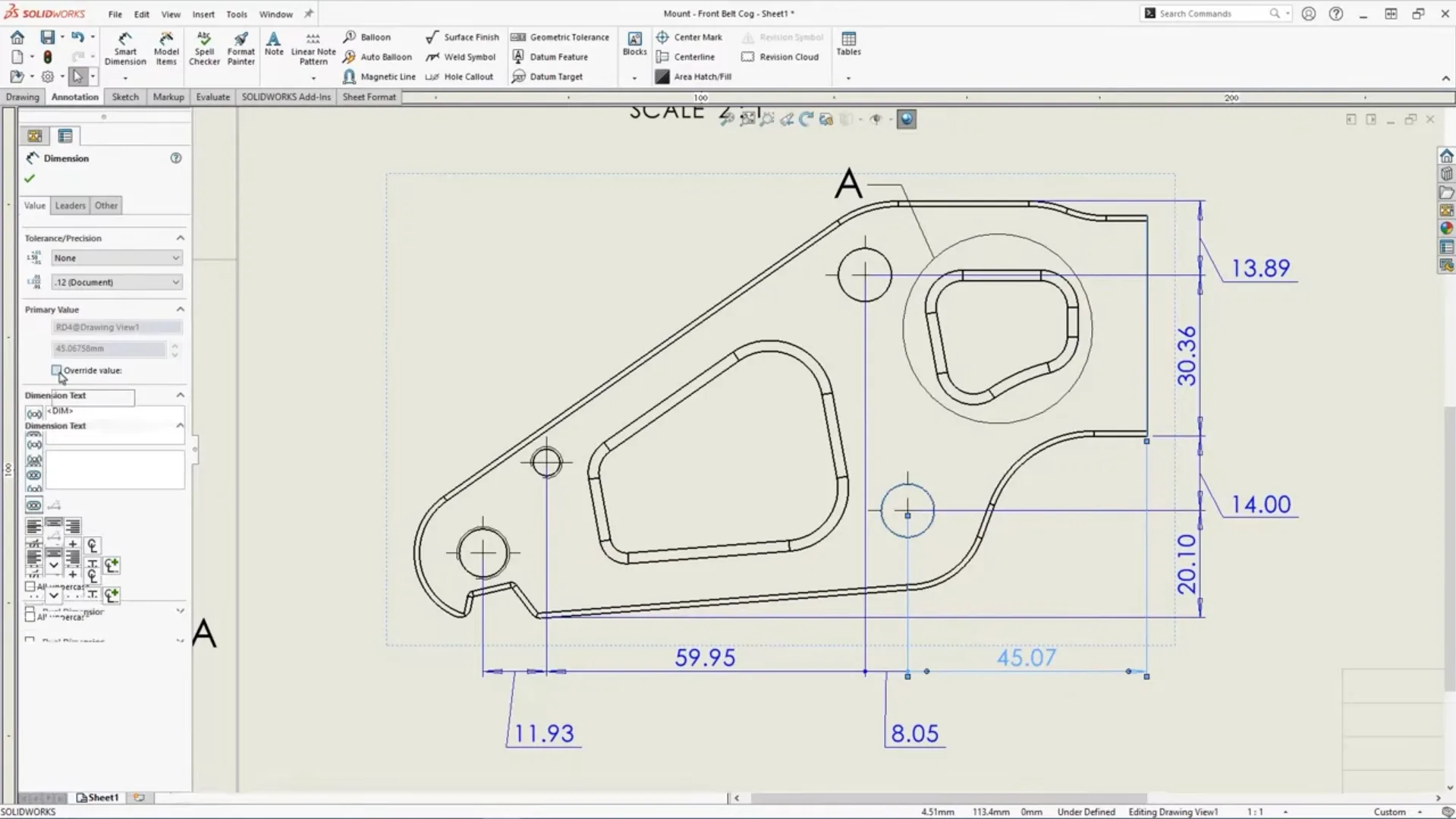This screenshot has height=819, width=1456.
Task: Click the dimension name field RD4@Drawing View1
Action: pyautogui.click(x=117, y=327)
